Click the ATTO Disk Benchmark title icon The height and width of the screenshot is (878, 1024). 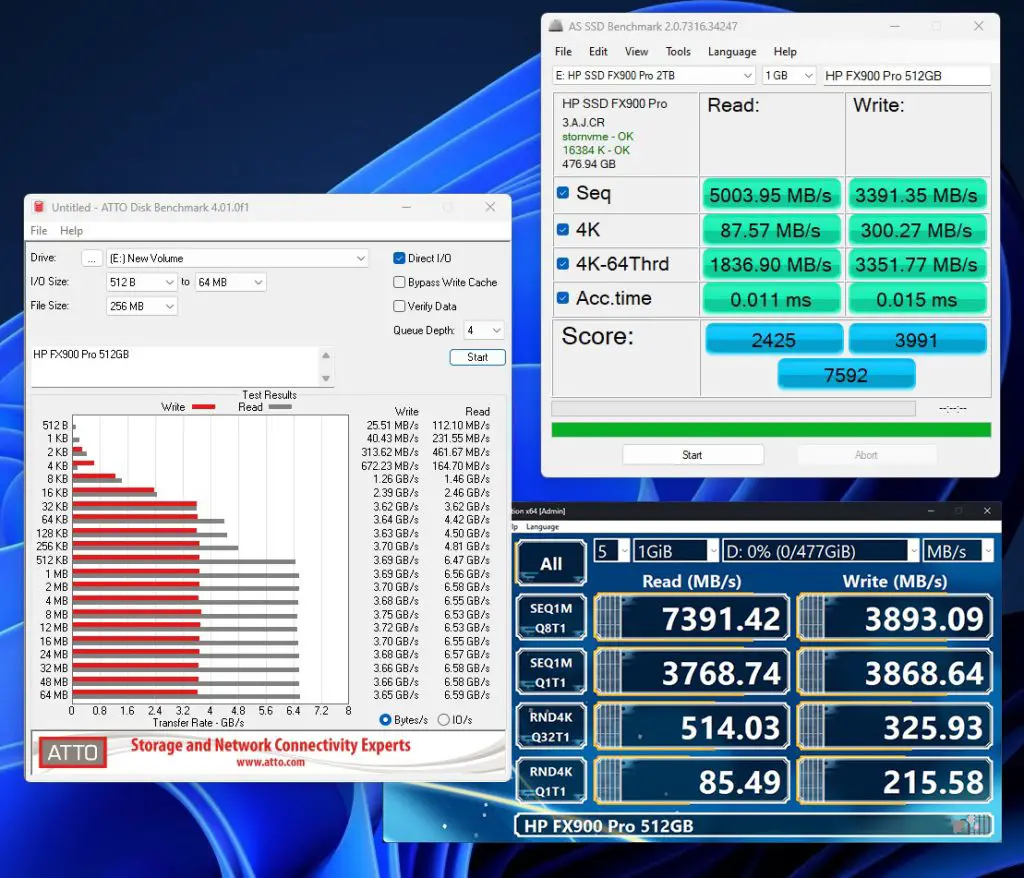tap(39, 207)
